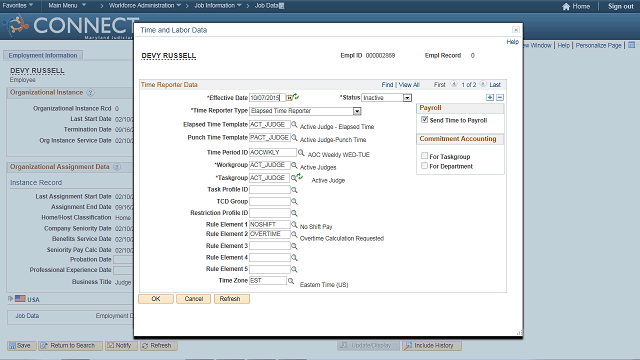Click the Workgroup lookup magnifier
Image resolution: width=640 pixels, height=360 pixels.
tap(294, 165)
